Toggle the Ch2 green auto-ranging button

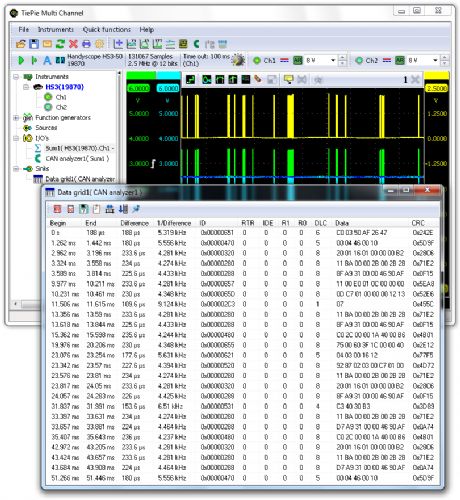[x=400, y=60]
